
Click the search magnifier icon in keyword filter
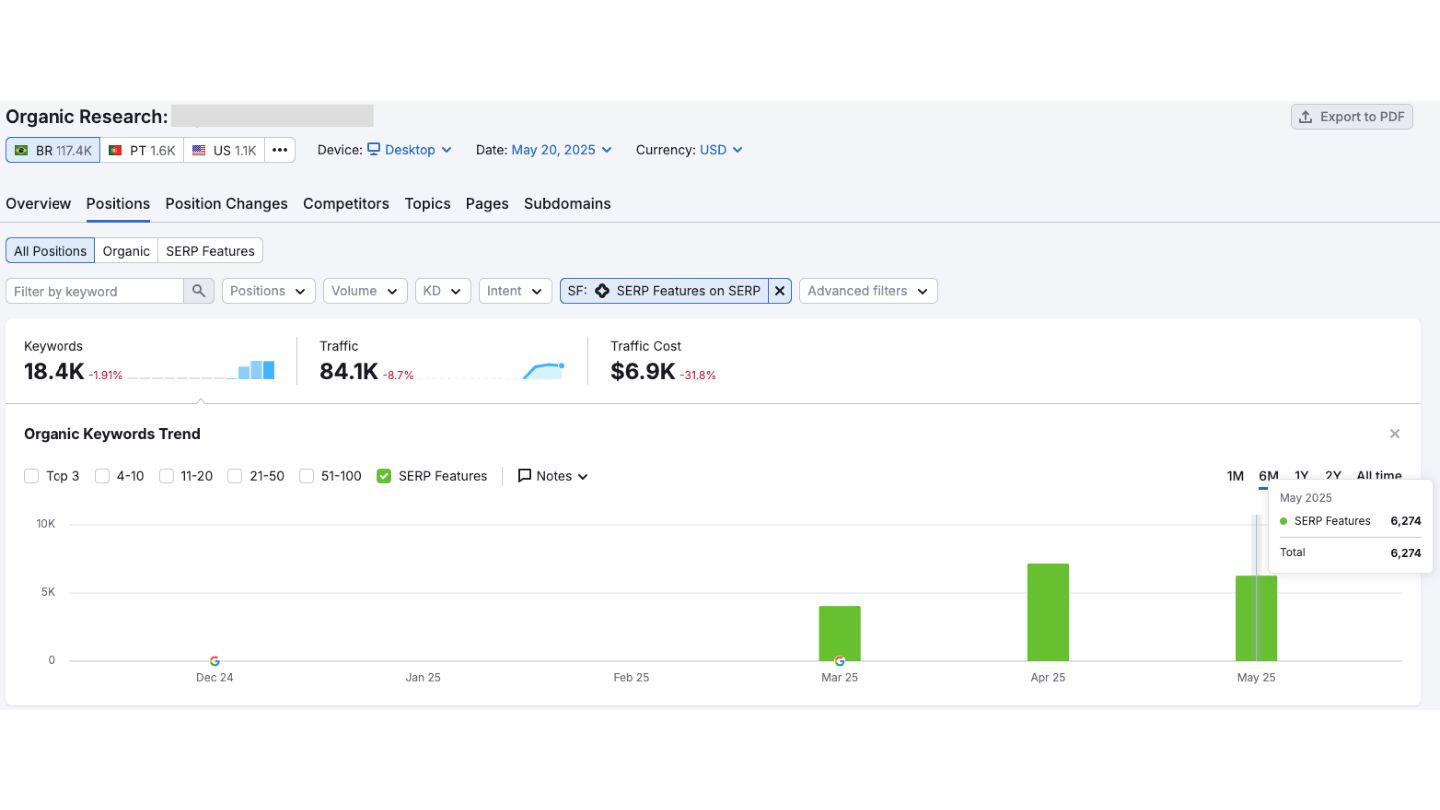click(x=199, y=291)
